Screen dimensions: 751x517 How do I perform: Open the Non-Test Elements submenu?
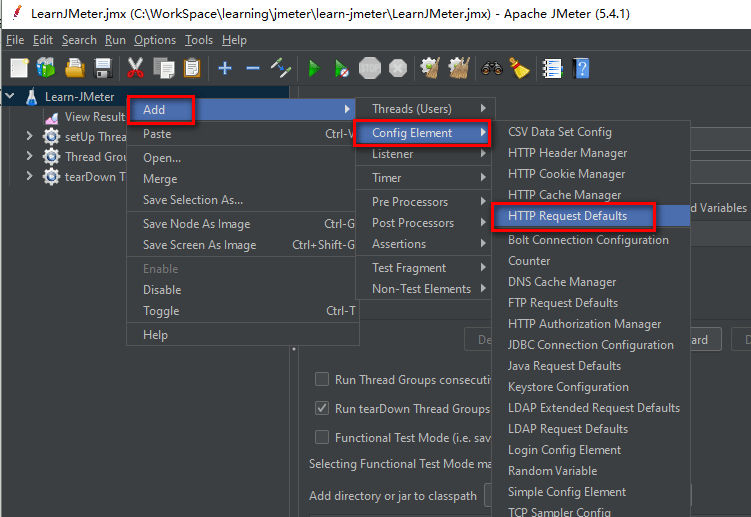pos(423,289)
